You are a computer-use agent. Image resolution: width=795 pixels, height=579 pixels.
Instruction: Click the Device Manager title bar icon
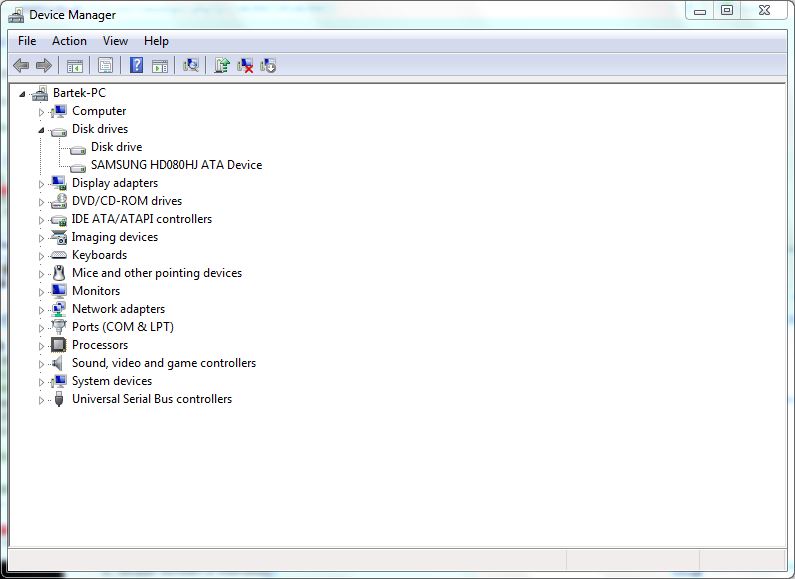(x=16, y=15)
